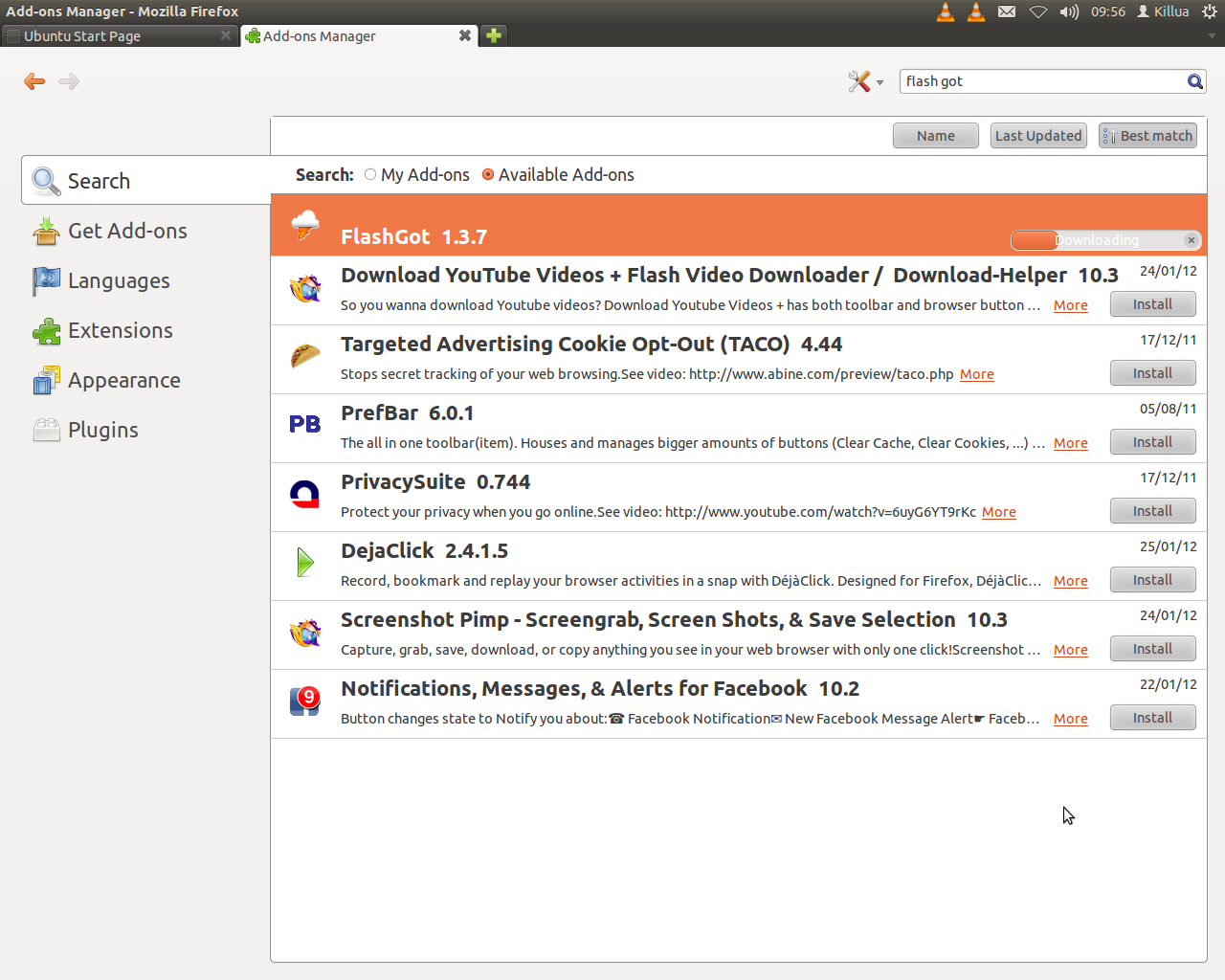Viewport: 1225px width, 980px height.
Task: Click the magnifier icon in the add-on search box
Action: (1195, 81)
